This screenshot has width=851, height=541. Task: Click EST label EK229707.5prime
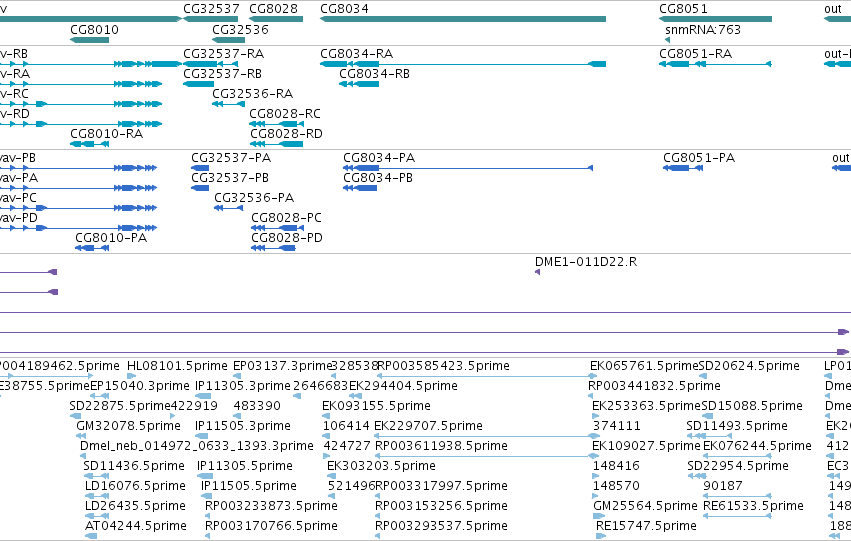[x=428, y=426]
